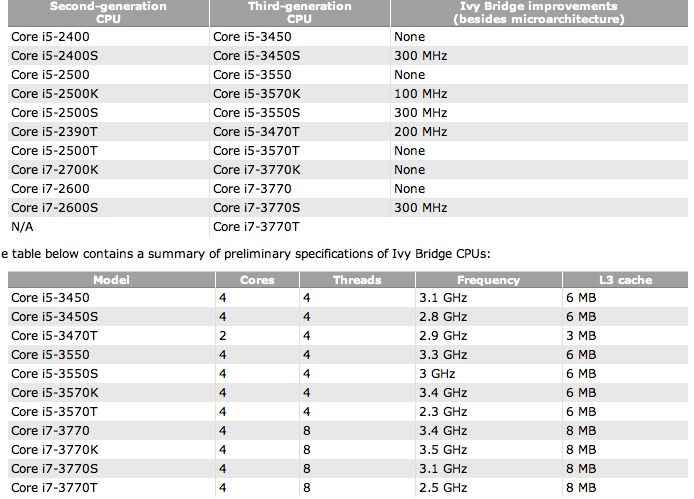Viewport: 694px width, 499px height.
Task: Select "Core i5-3450S" in the Third-generation CPU column
Action: [x=256, y=56]
